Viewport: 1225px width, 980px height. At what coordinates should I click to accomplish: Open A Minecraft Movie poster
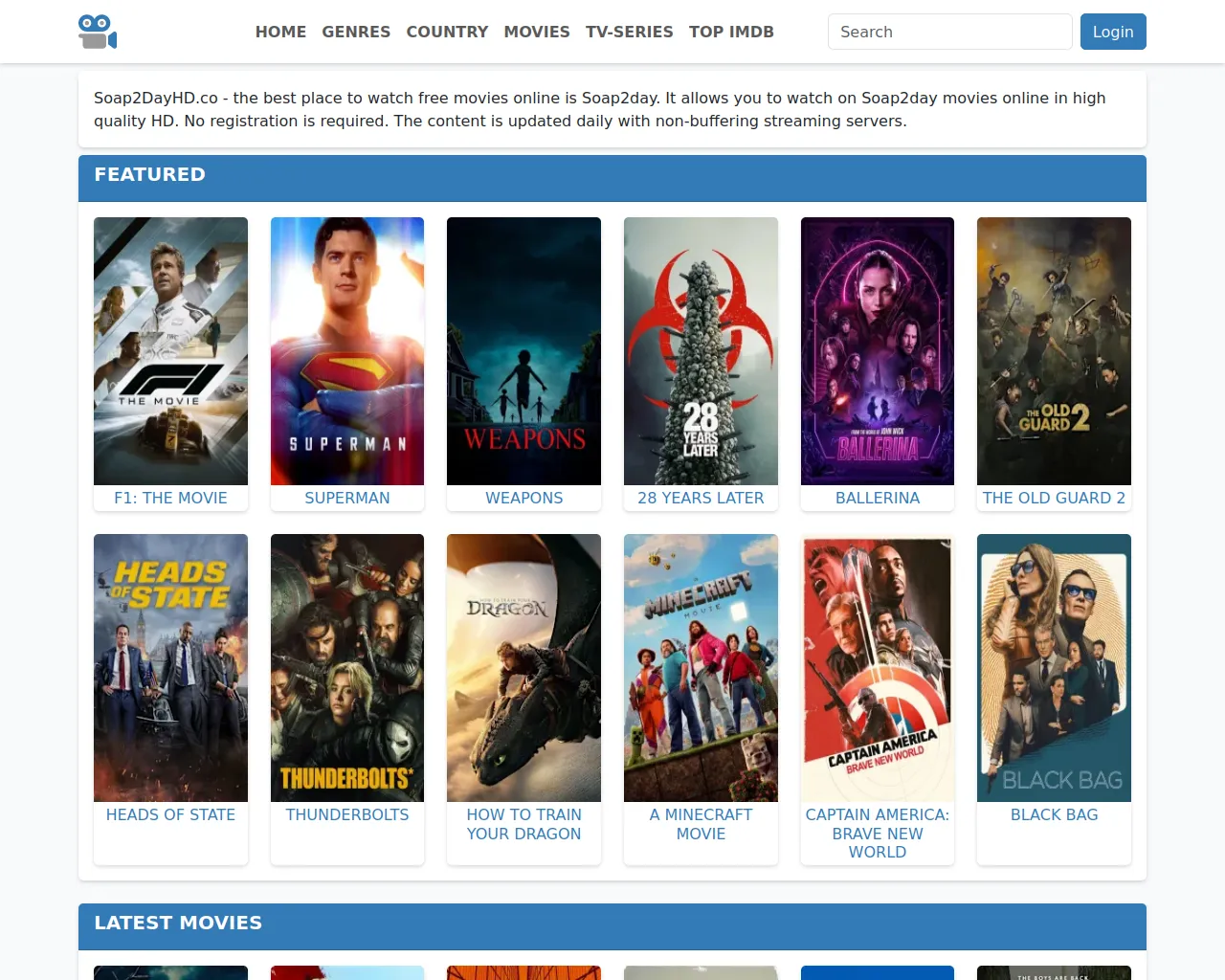tap(701, 668)
